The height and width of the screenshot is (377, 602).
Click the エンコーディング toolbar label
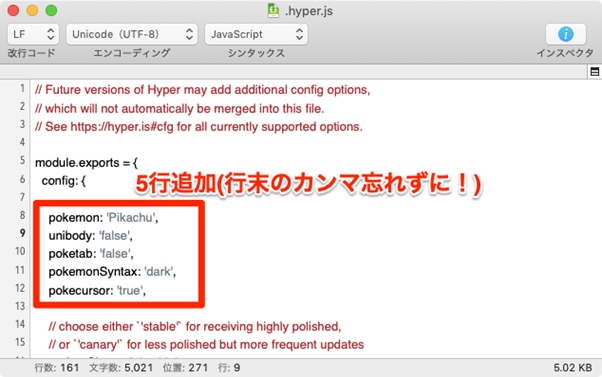pos(132,53)
